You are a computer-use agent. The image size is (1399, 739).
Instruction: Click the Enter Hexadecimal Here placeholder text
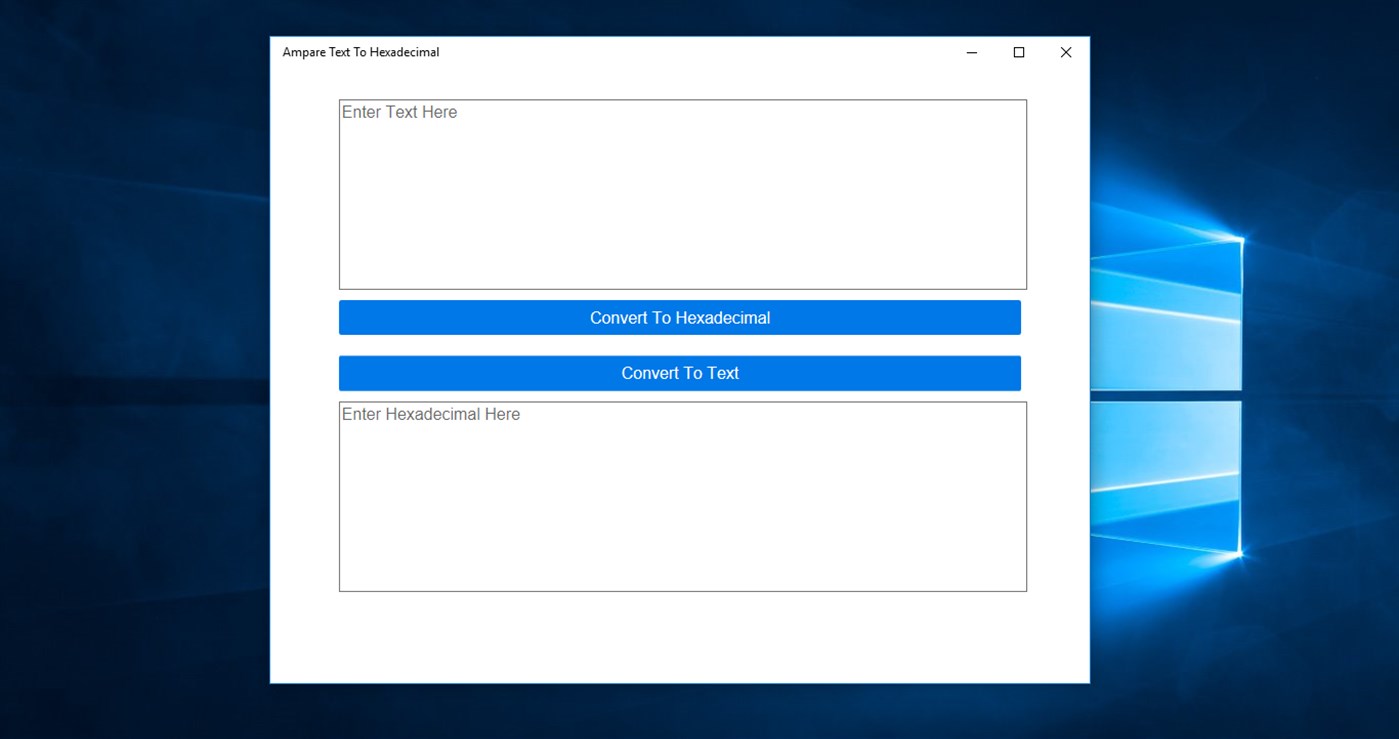pyautogui.click(x=432, y=413)
